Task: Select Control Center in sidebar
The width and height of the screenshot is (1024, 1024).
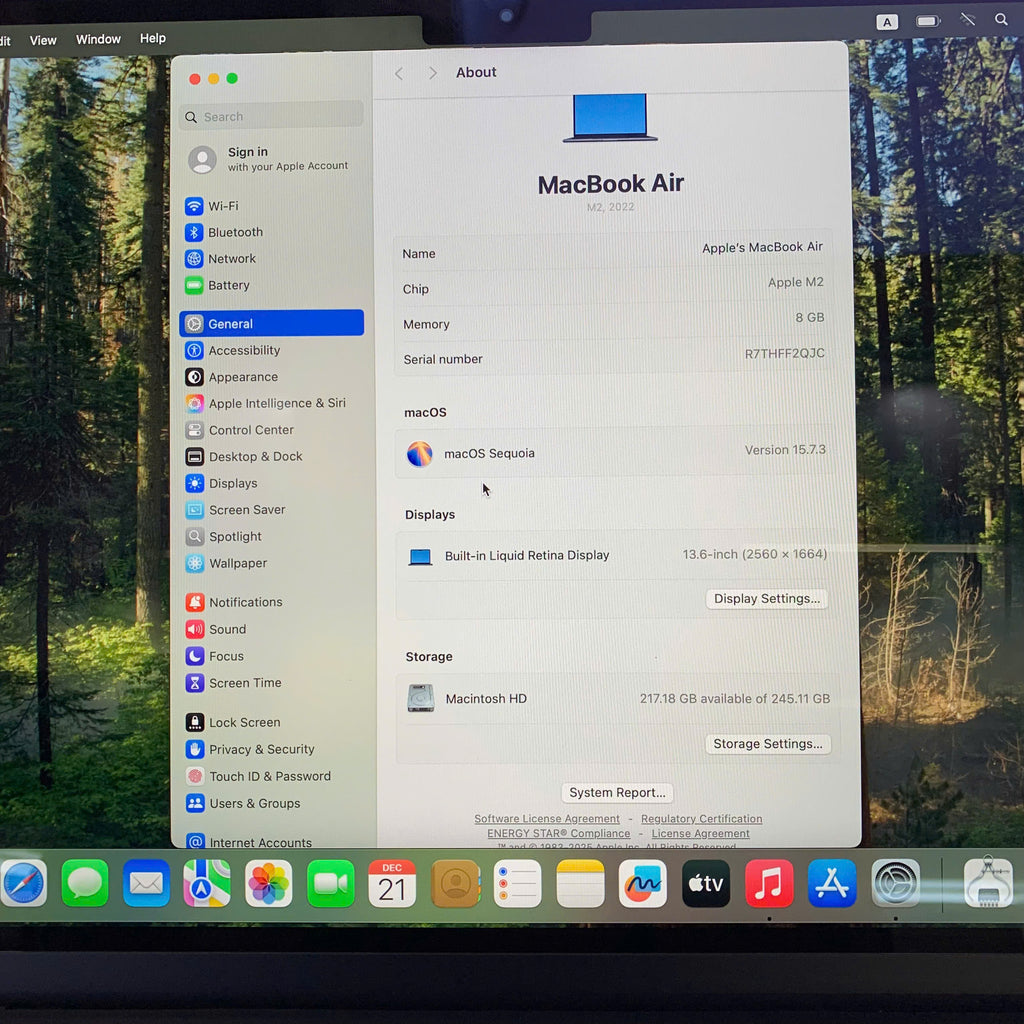Action: 250,430
